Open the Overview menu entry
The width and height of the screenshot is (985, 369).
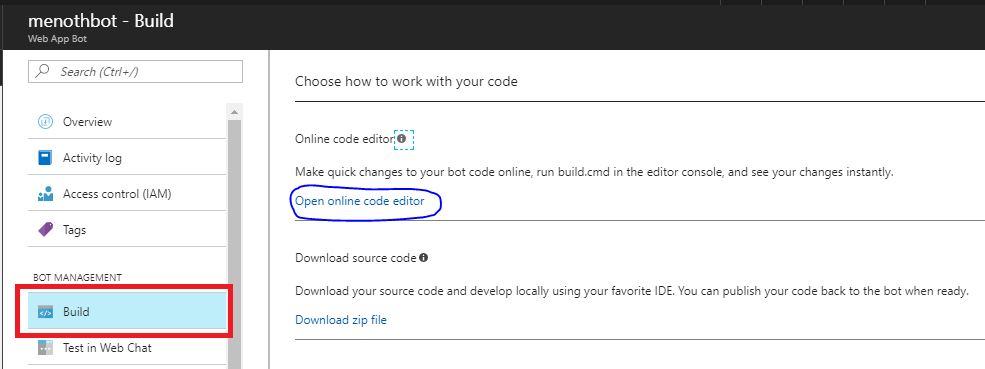127,121
